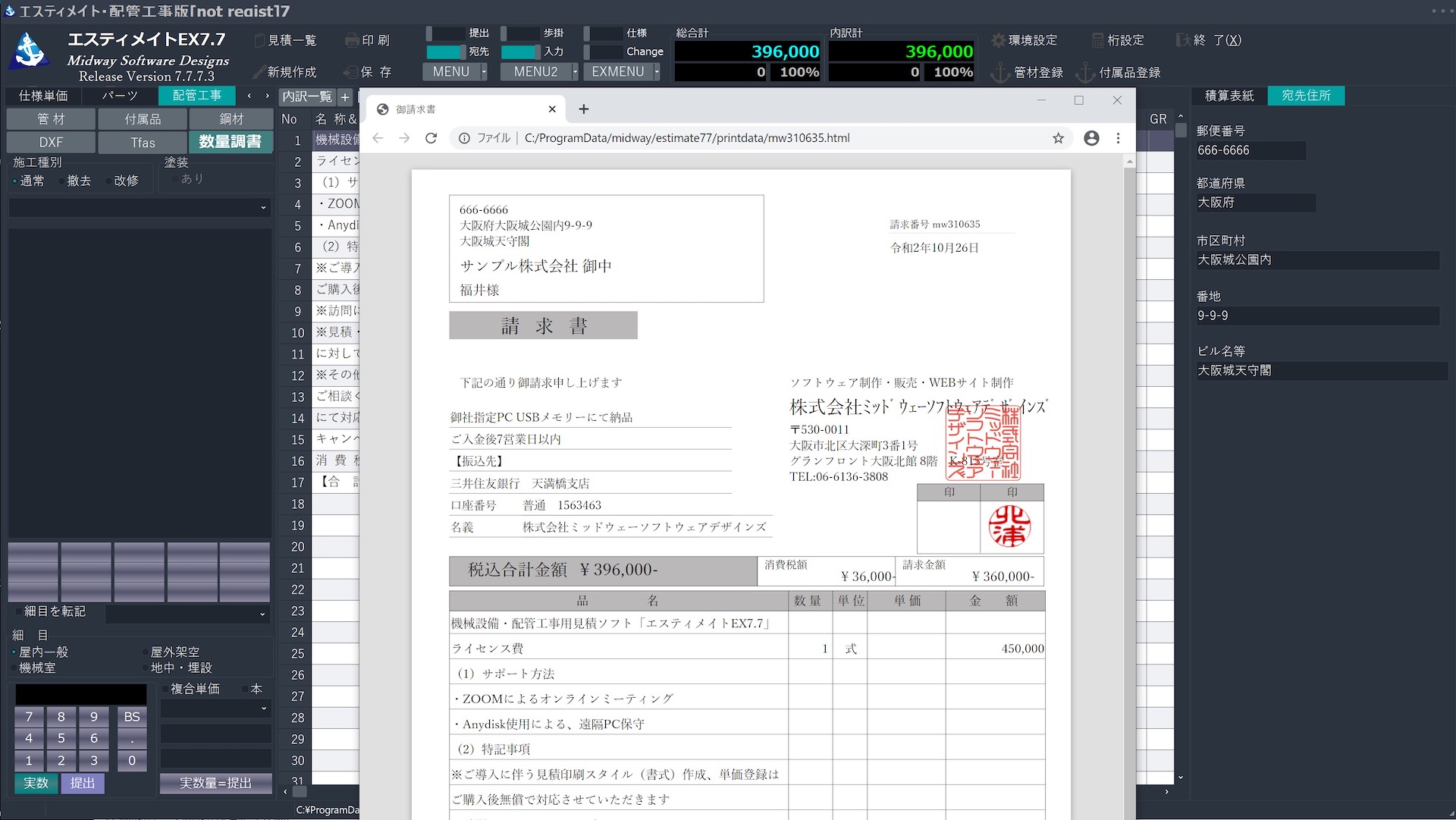Select the 屋外架空 radio option
The width and height of the screenshot is (1456, 820).
171,652
